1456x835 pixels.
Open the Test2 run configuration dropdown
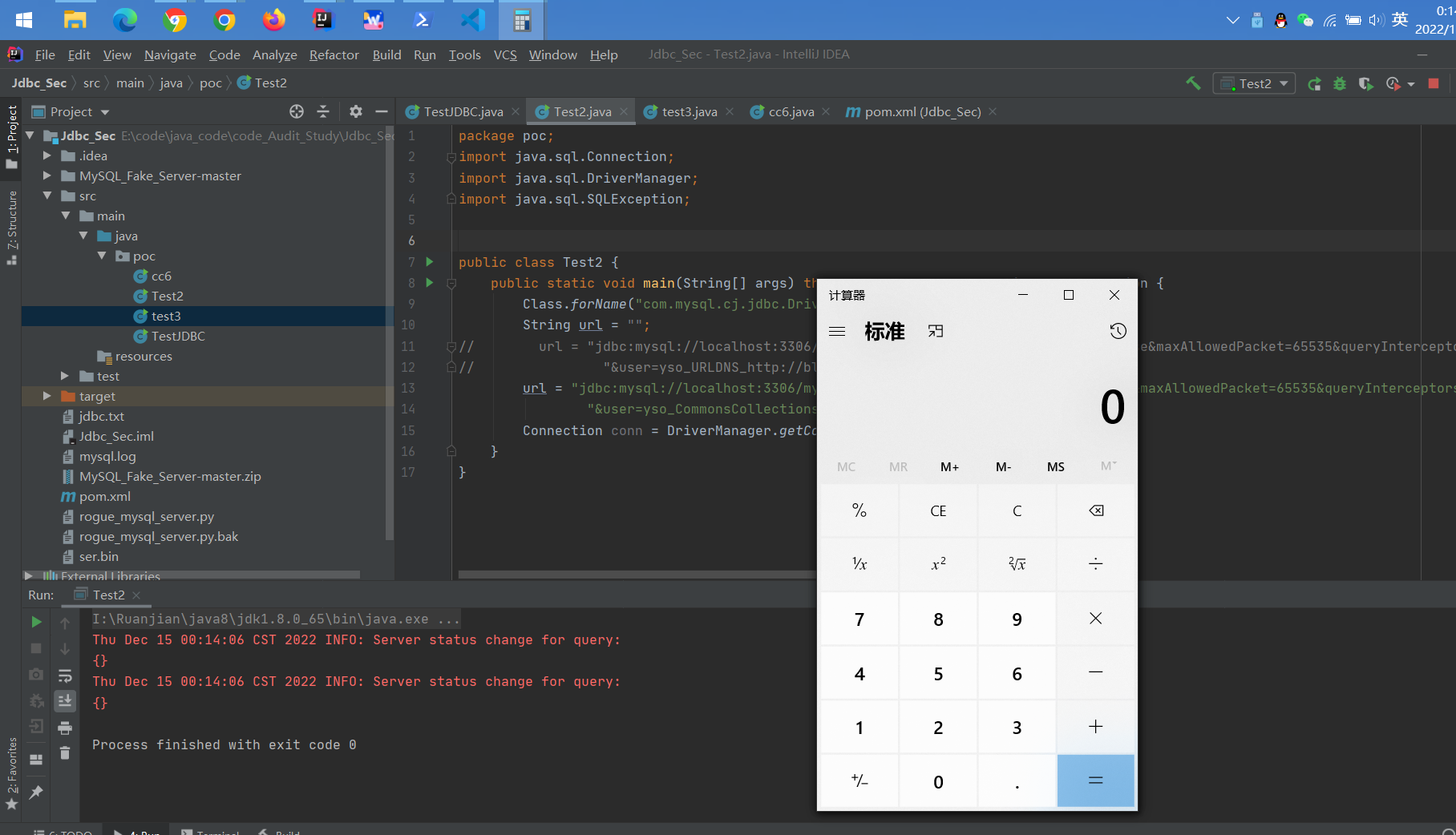tap(1254, 83)
